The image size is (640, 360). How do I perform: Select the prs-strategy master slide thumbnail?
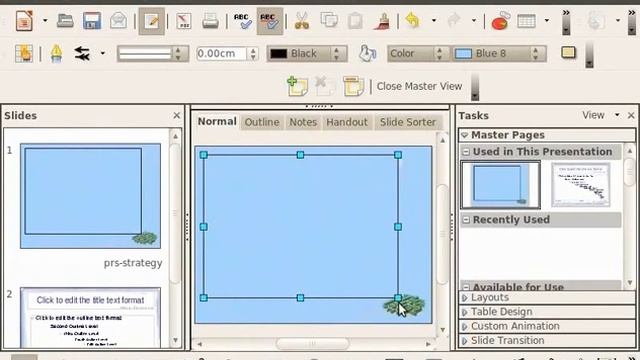click(90, 196)
